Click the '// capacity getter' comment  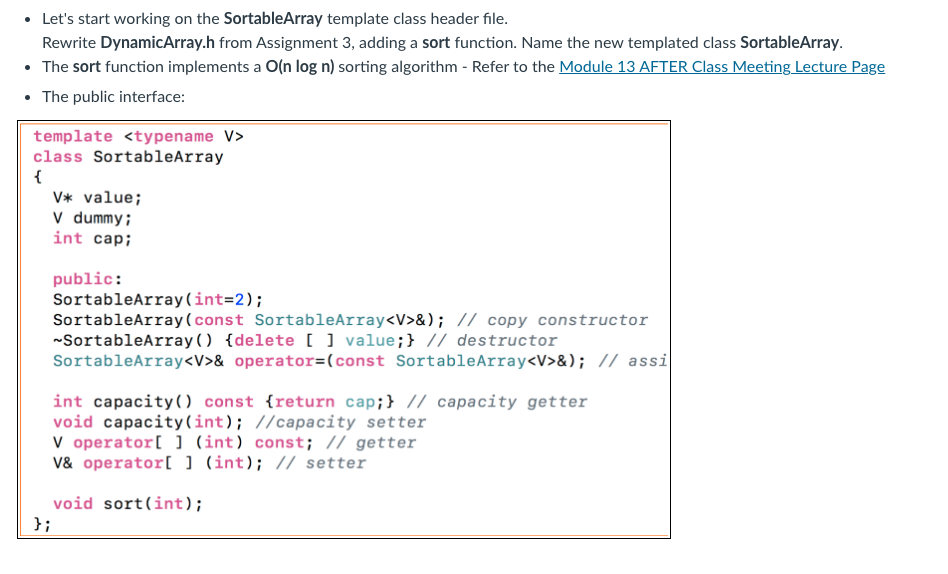click(x=497, y=402)
